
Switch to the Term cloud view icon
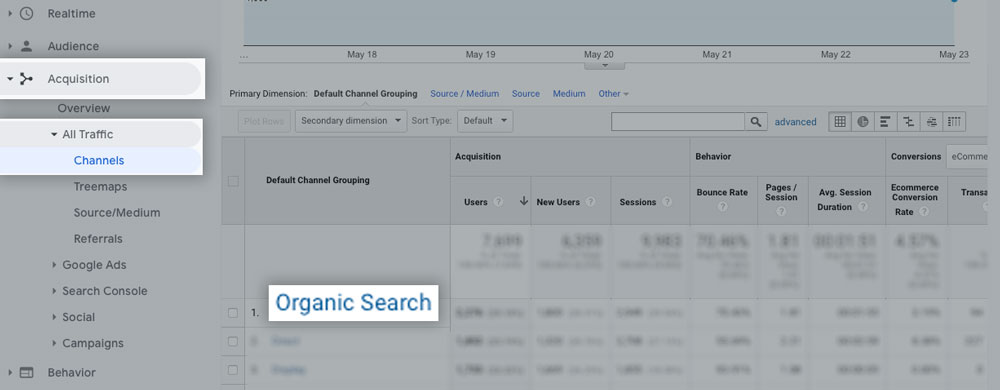(931, 121)
